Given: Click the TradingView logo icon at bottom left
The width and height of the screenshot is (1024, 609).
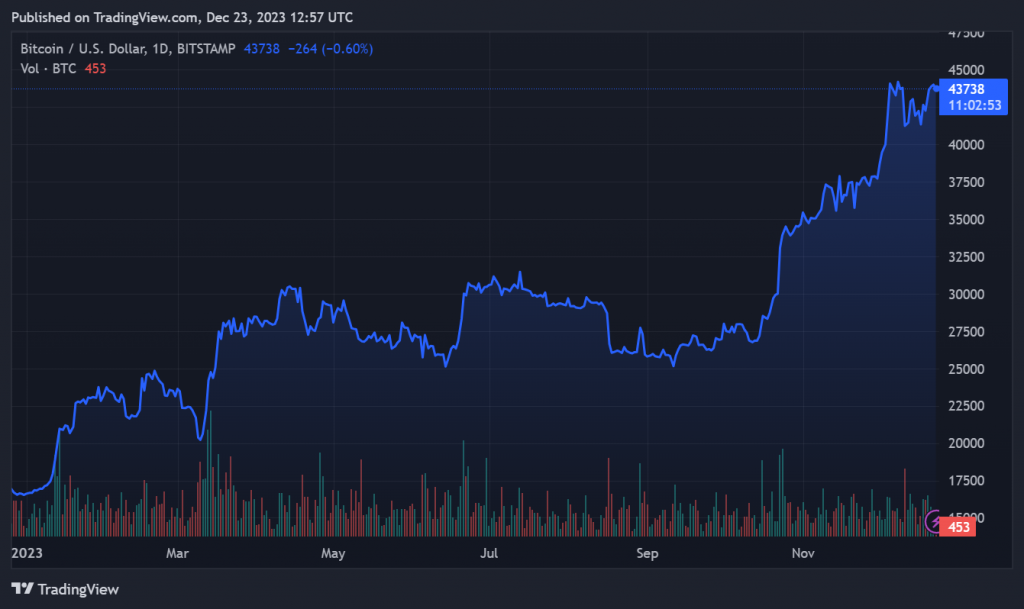Looking at the screenshot, I should (x=21, y=589).
